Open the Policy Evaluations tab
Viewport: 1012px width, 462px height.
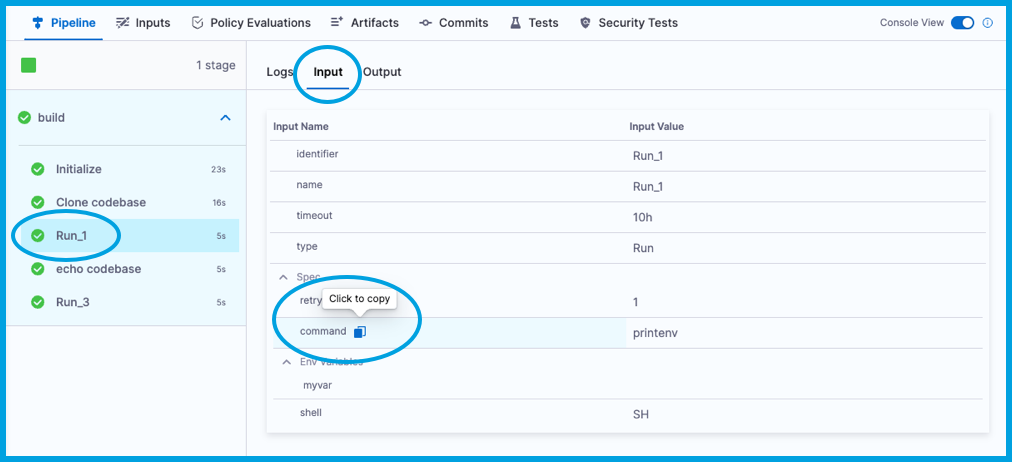250,23
